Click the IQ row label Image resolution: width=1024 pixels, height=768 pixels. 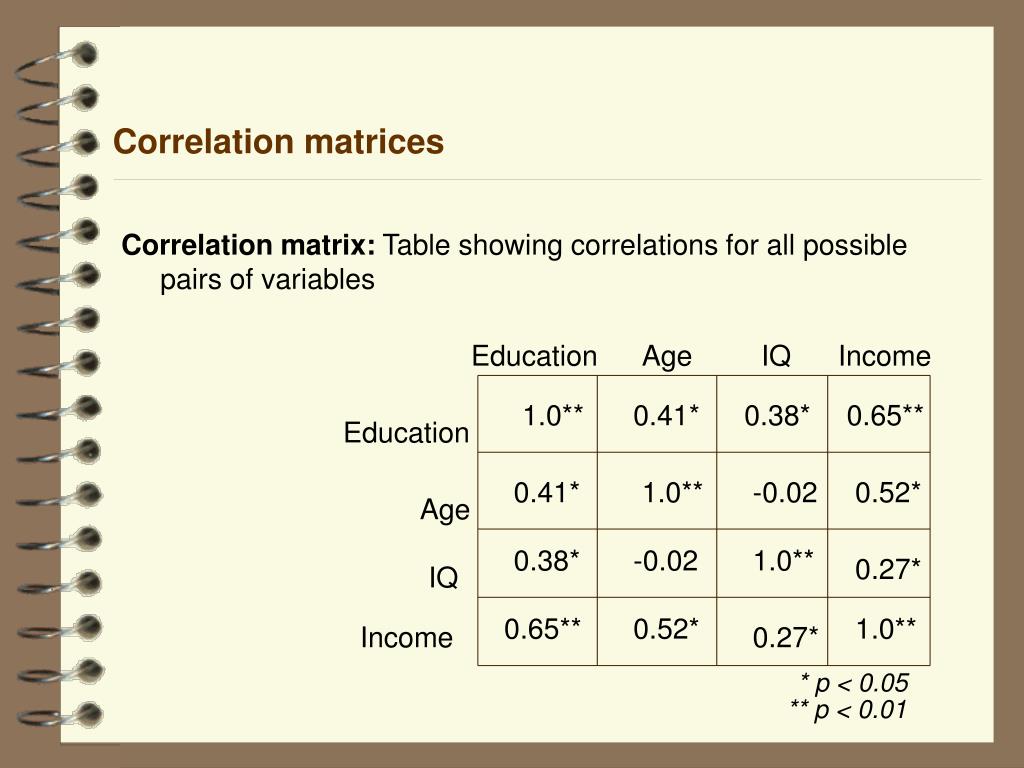coord(443,578)
